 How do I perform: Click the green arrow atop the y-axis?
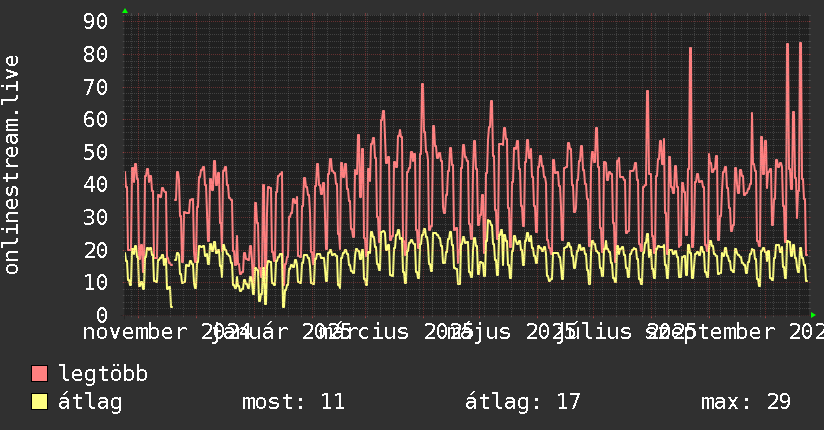(x=125, y=11)
